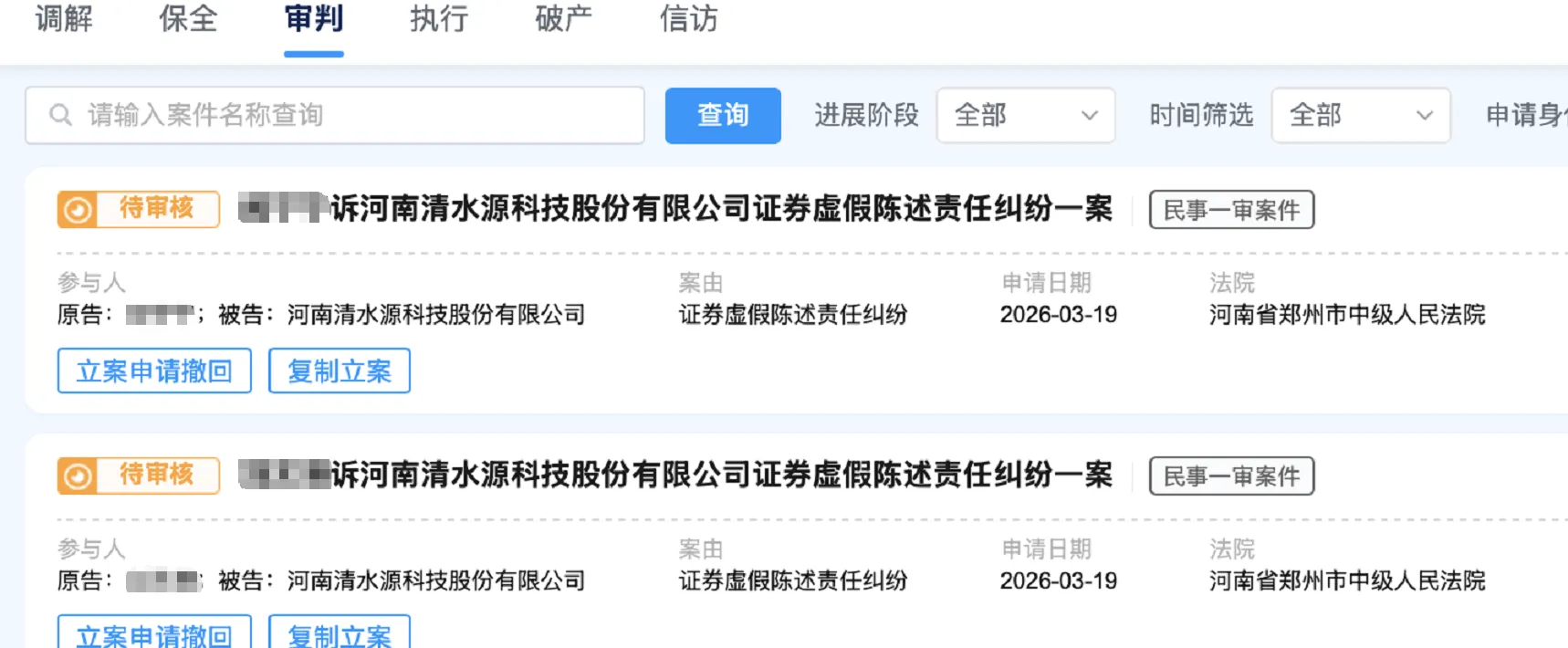Click the second case's 证券虚假陈述责任纠纷 cause value
The width and height of the screenshot is (1568, 648).
click(x=793, y=581)
